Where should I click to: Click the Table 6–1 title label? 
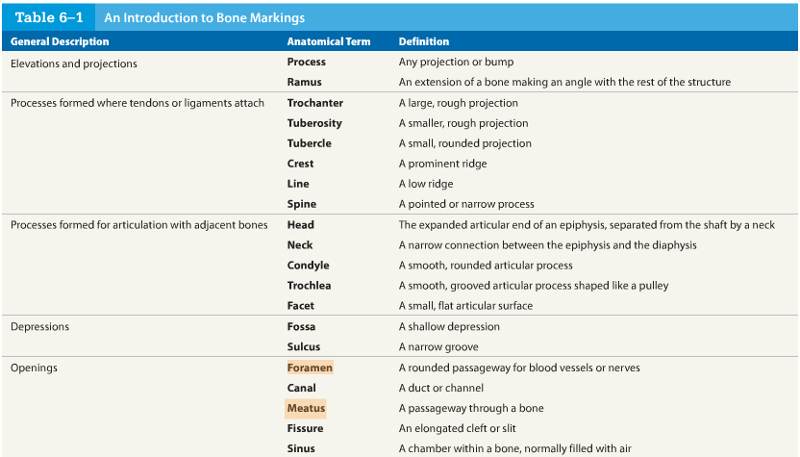pyautogui.click(x=48, y=18)
